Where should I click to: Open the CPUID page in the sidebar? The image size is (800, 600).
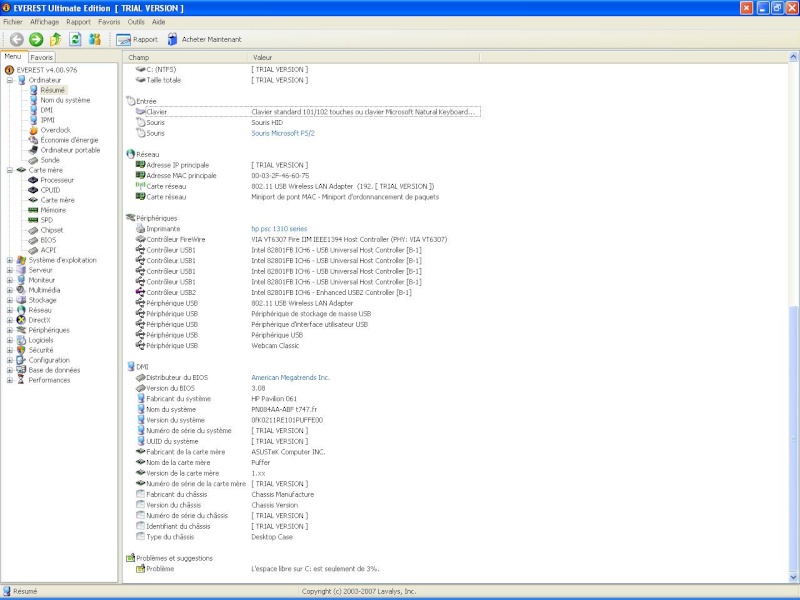(x=50, y=190)
